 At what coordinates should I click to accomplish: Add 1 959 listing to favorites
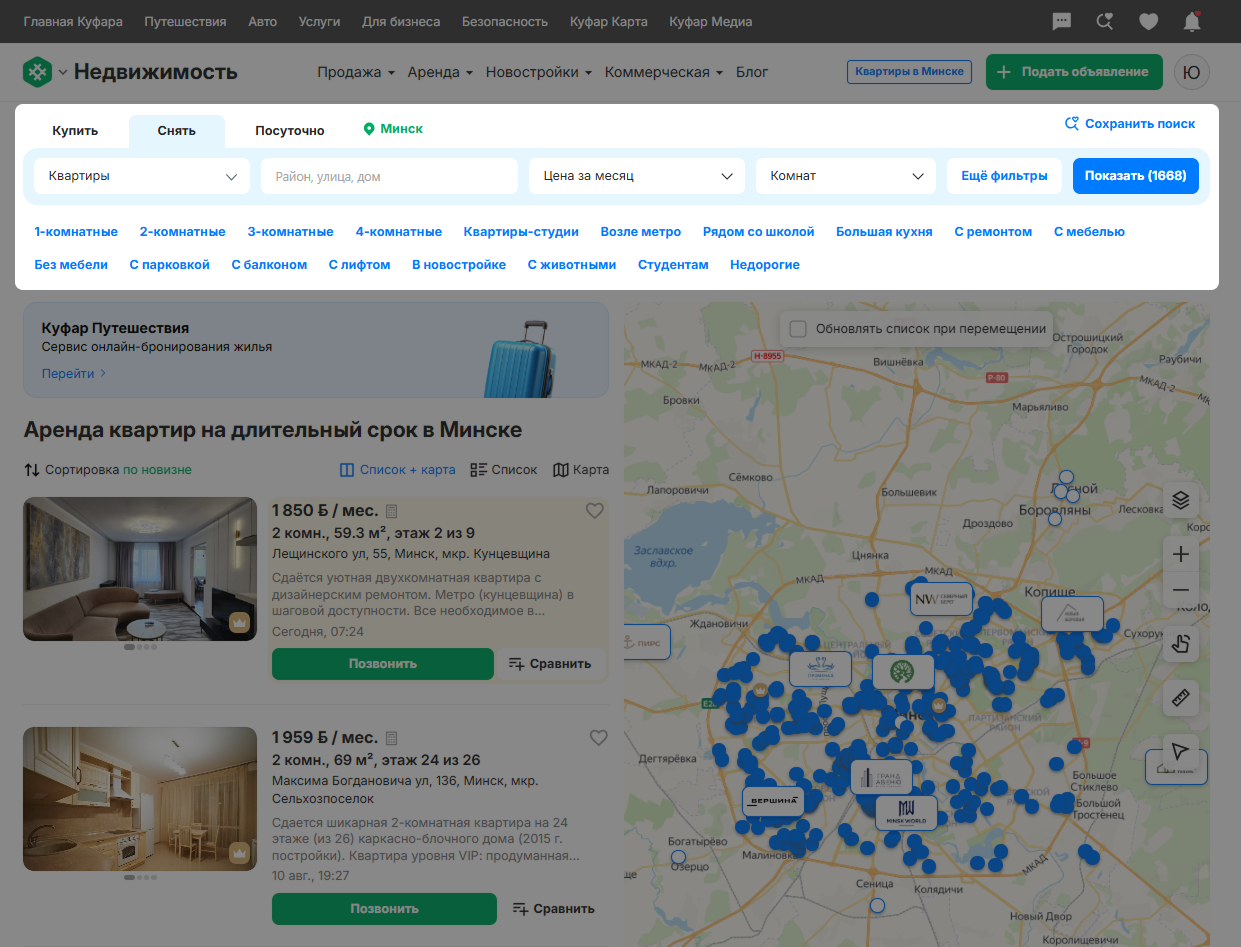(x=598, y=738)
